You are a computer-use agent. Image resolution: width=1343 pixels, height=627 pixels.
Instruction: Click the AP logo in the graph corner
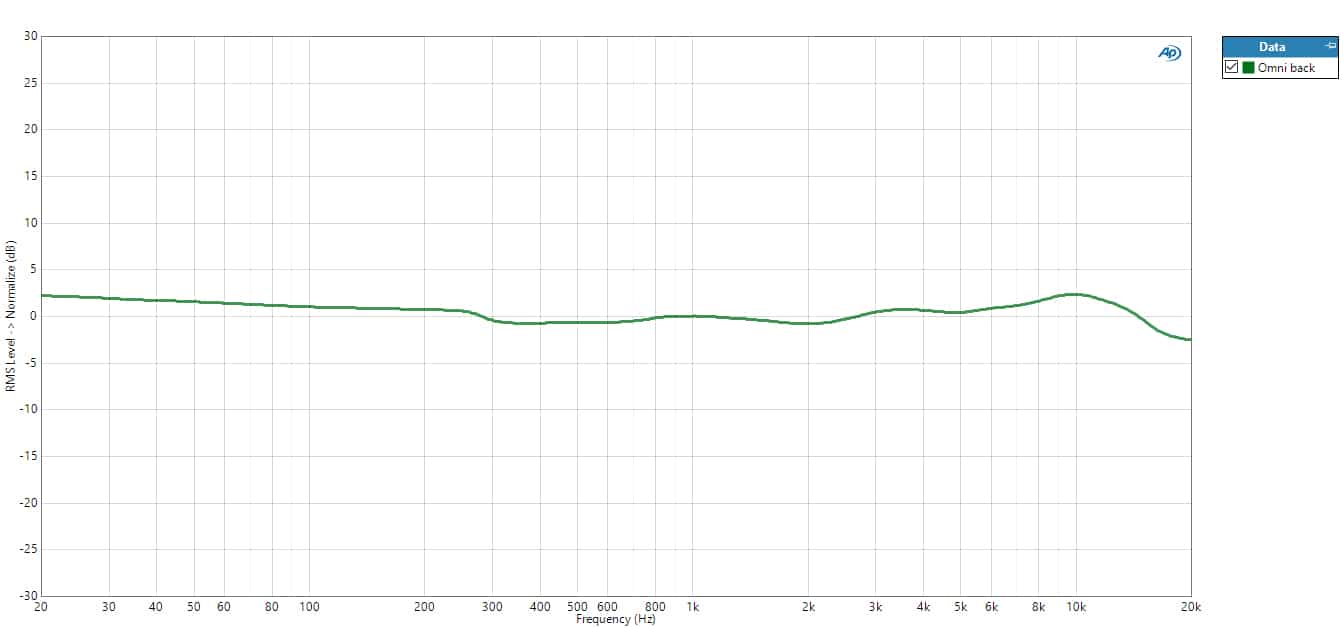tap(1168, 53)
